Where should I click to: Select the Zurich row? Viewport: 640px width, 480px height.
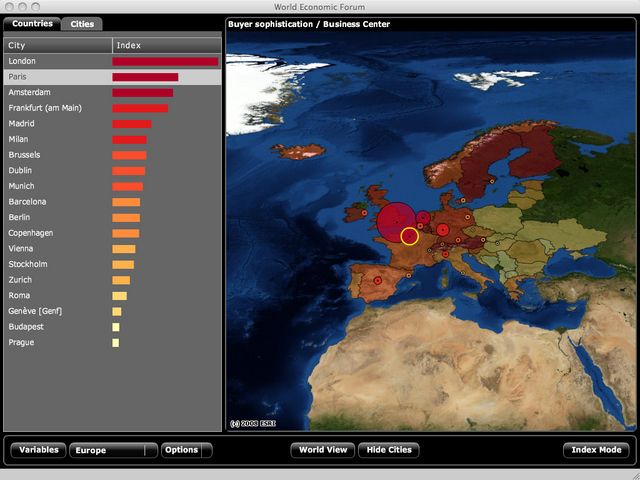tap(113, 280)
